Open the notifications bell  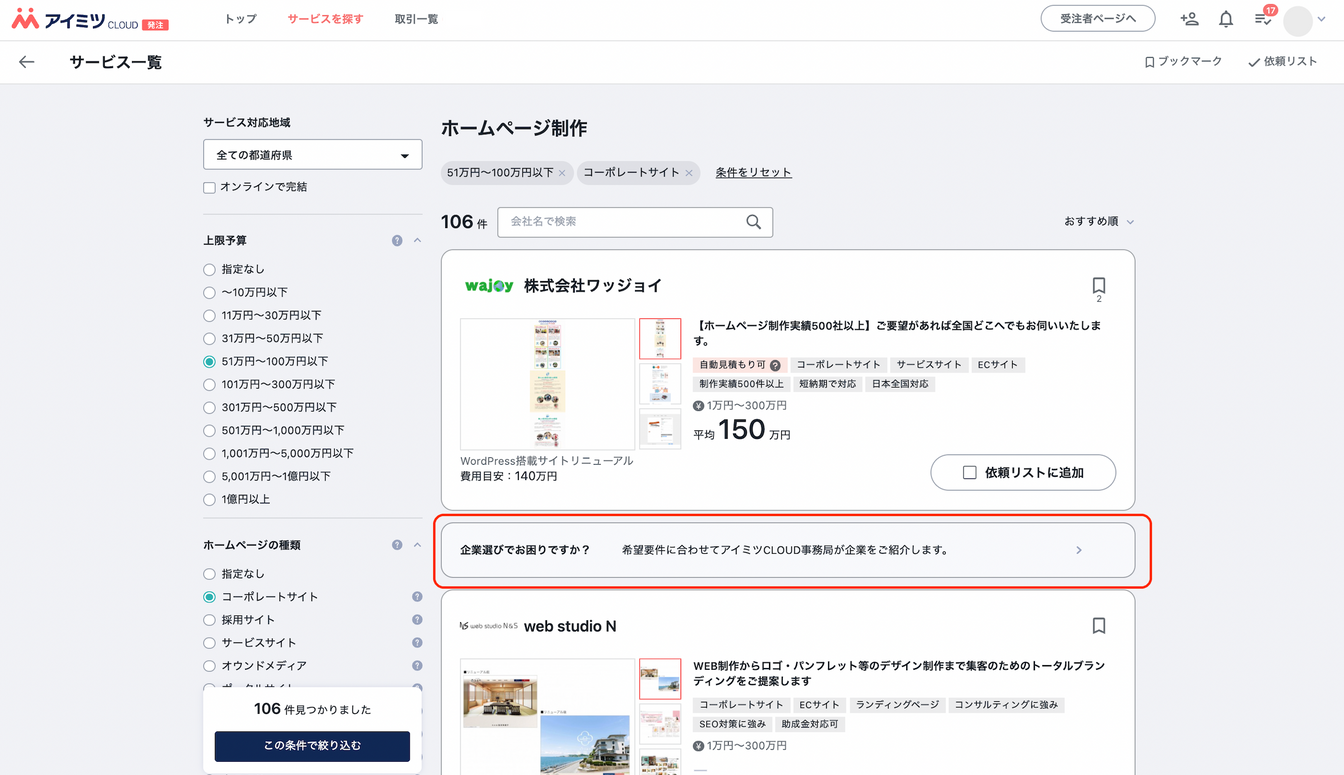(1226, 19)
